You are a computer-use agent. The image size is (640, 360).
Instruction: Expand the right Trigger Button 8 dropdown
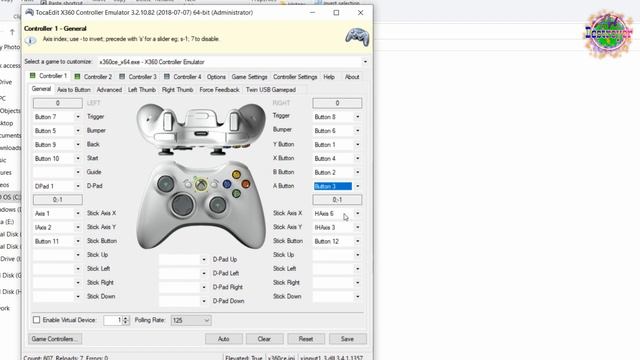(357, 117)
